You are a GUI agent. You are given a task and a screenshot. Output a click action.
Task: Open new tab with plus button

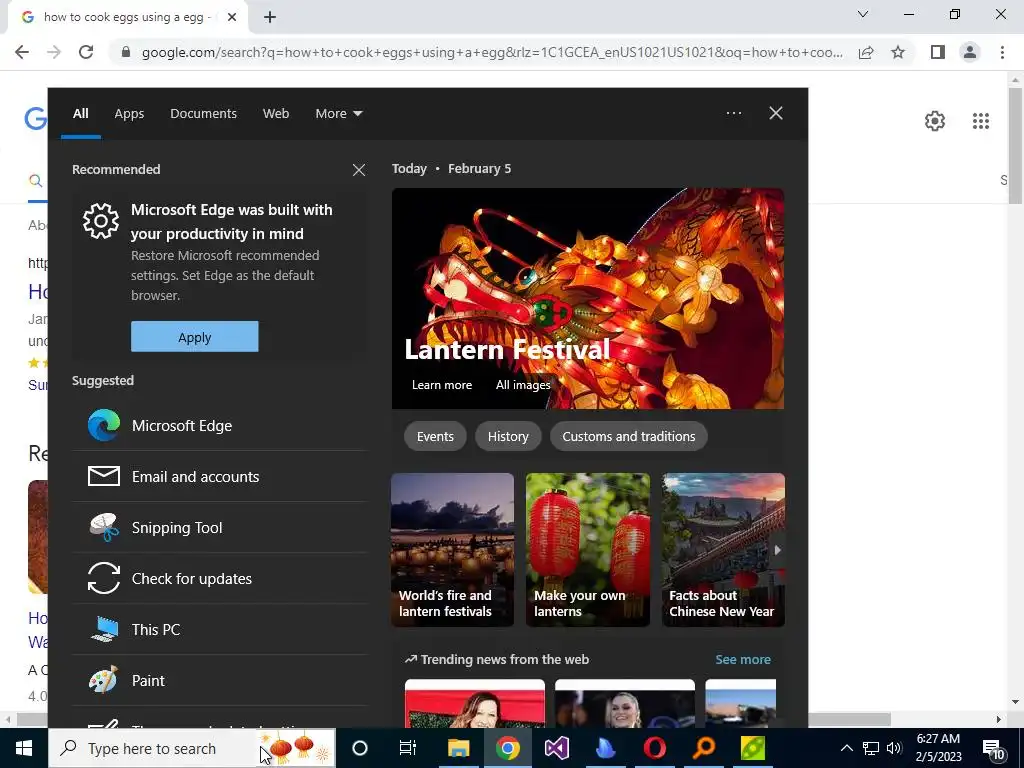point(270,17)
